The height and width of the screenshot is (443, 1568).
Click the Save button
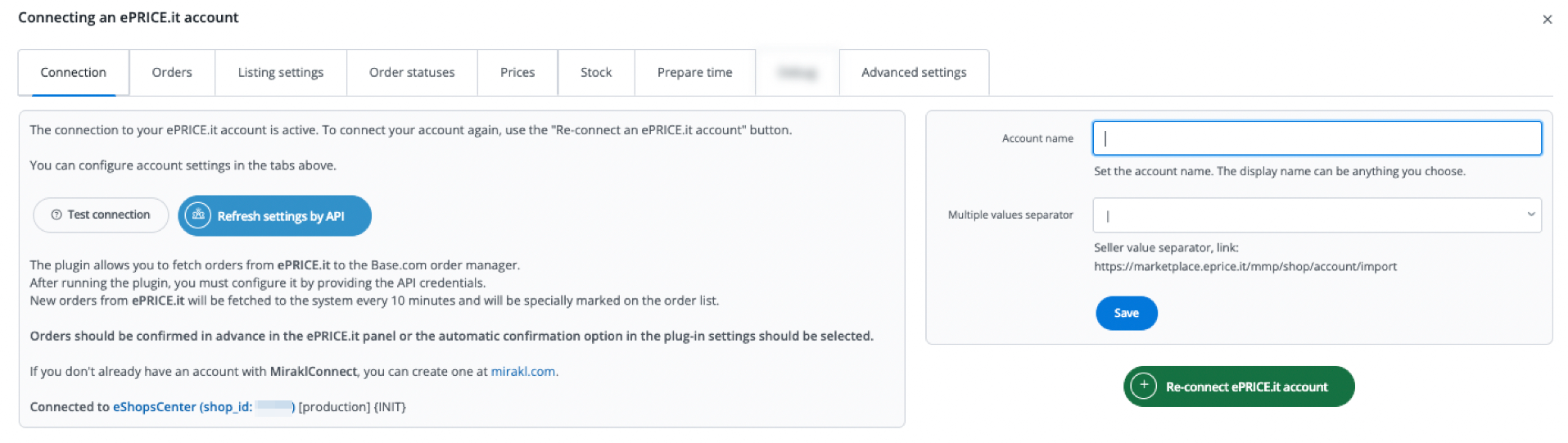(x=1126, y=313)
